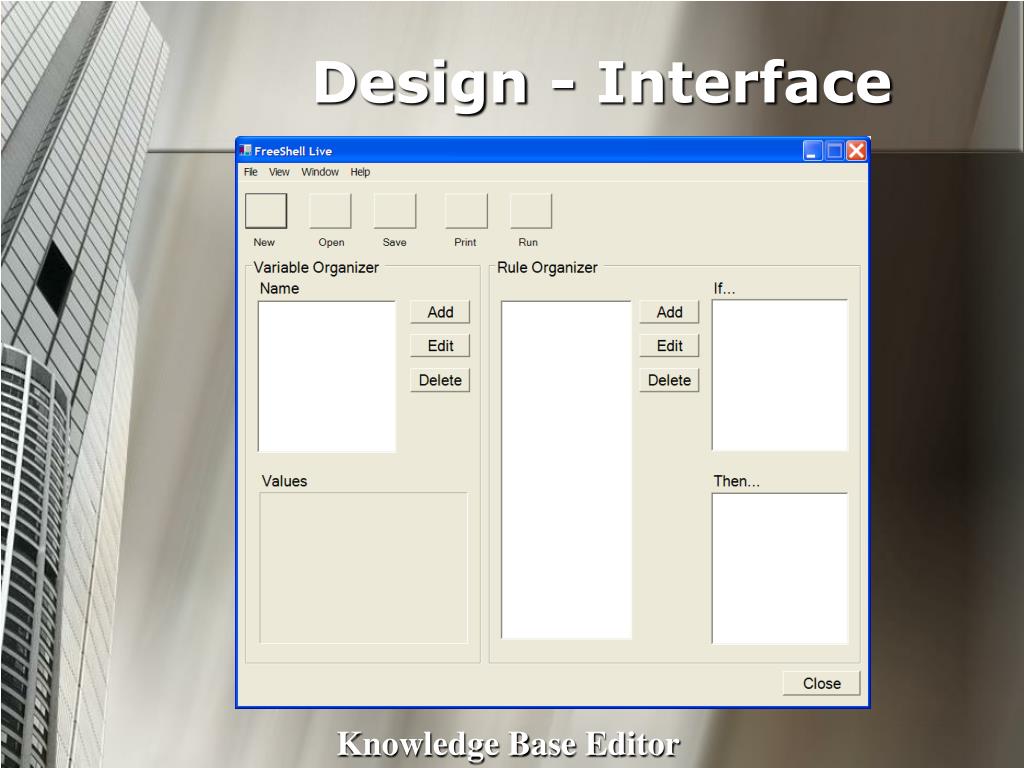The height and width of the screenshot is (768, 1024).
Task: Open the Help menu
Action: pyautogui.click(x=360, y=172)
